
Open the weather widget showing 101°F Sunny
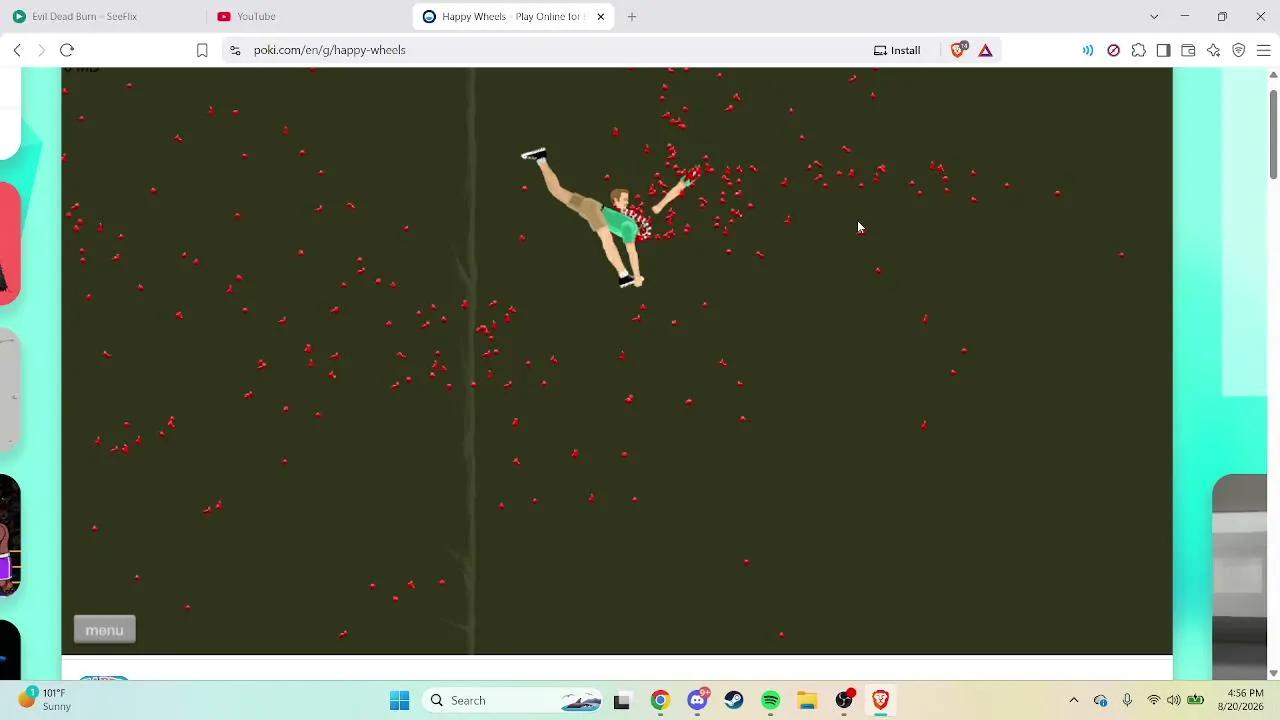click(45, 699)
